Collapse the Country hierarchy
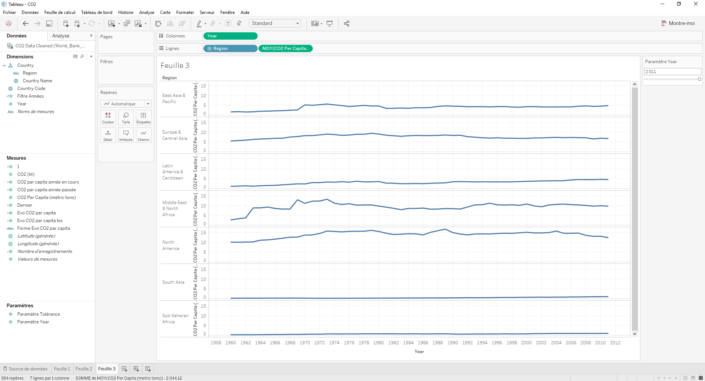 tap(4, 66)
